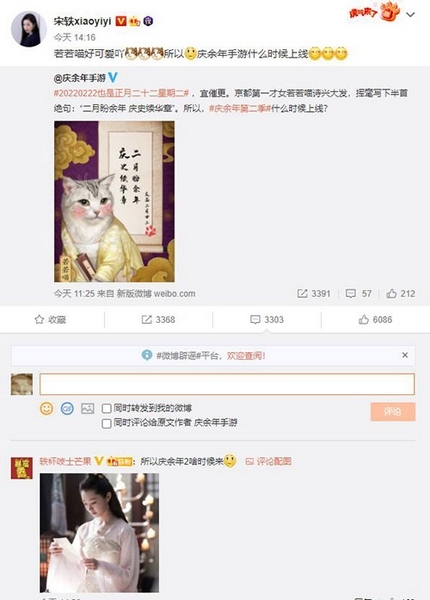Screen dimensions: 430x600
Task: Favorite this post via the star 收藏 icon
Action: pos(50,320)
